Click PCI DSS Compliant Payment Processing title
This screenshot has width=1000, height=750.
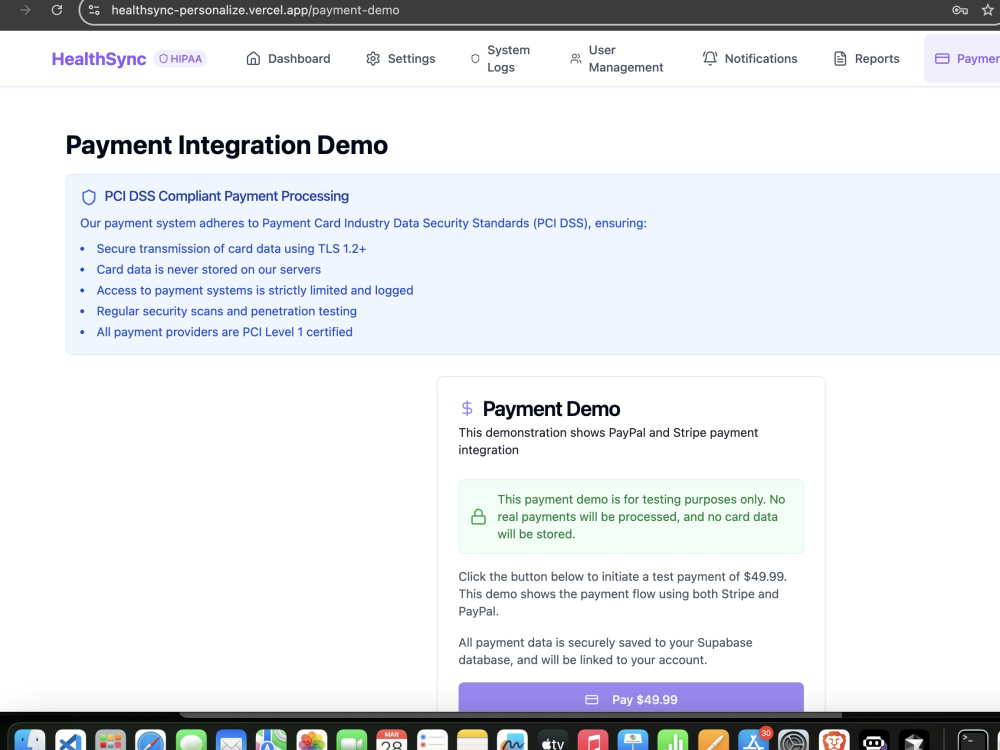[226, 196]
